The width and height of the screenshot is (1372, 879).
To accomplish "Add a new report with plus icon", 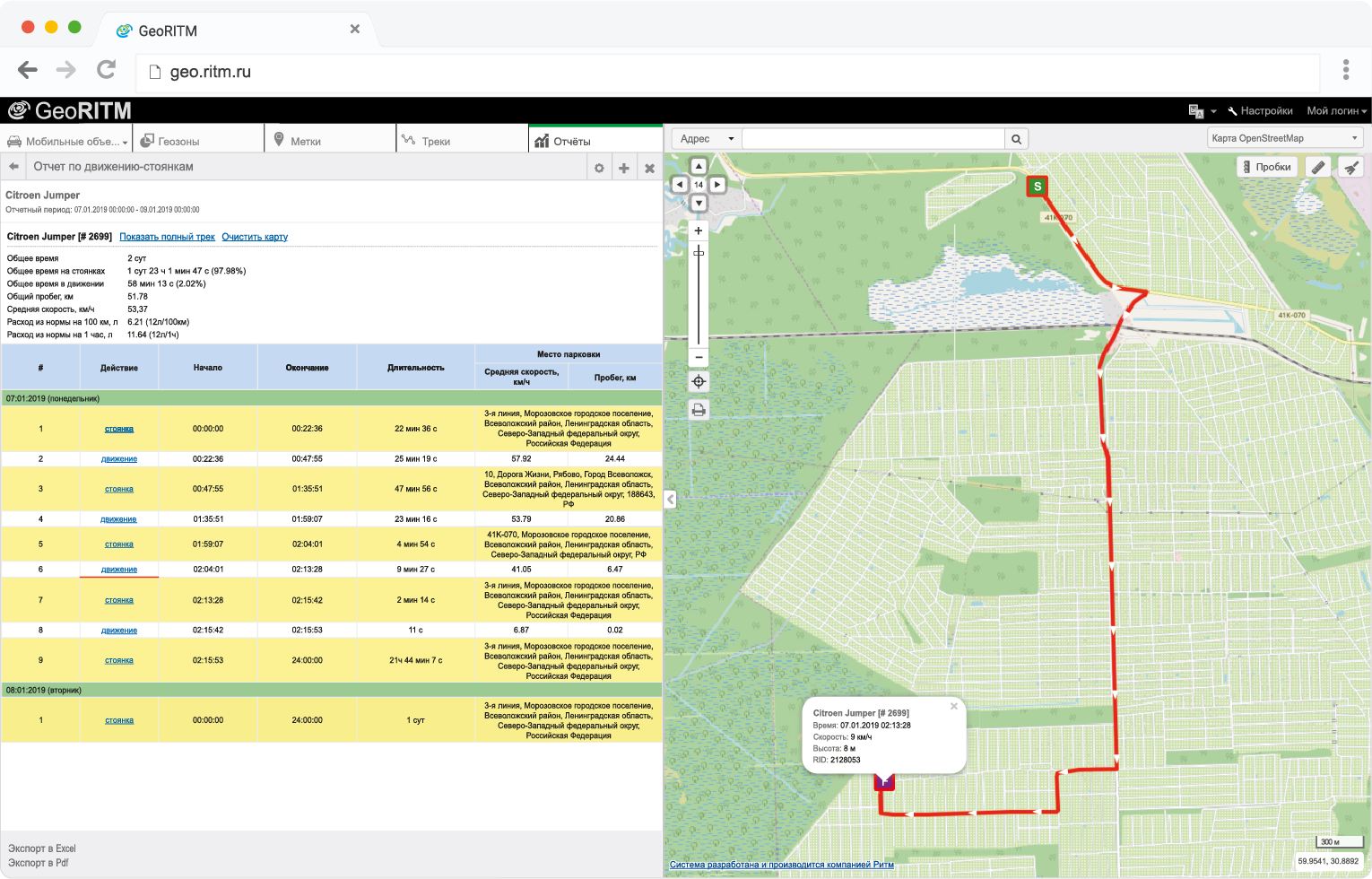I will [x=624, y=168].
